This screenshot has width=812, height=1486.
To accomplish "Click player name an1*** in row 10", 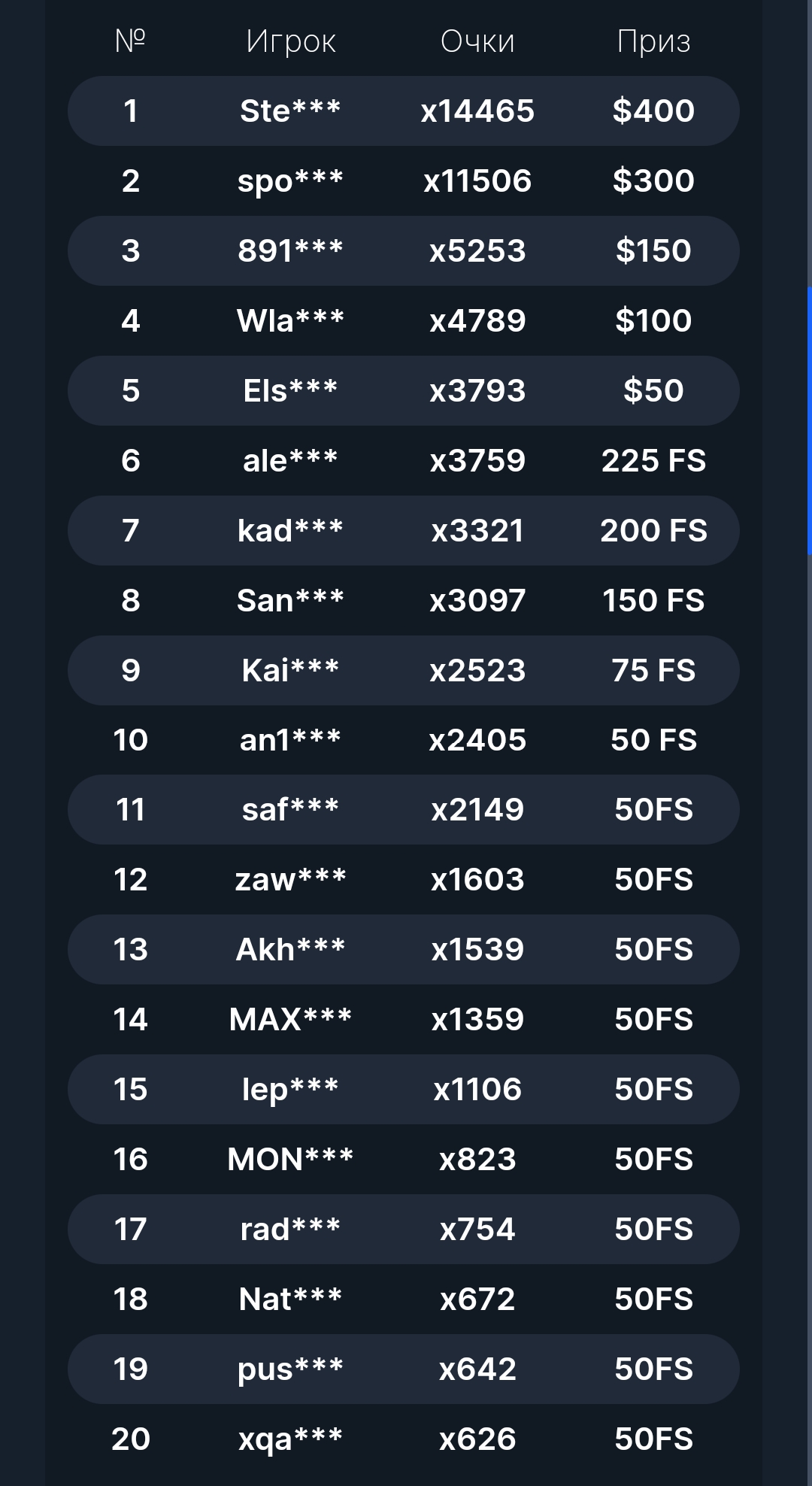I will point(290,740).
